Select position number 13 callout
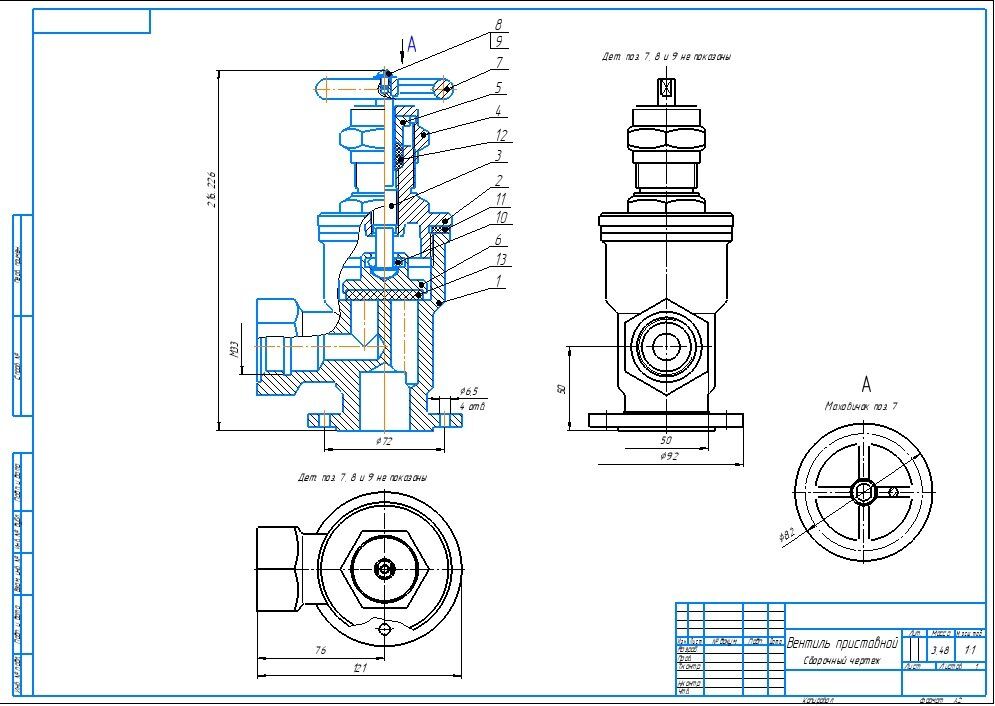The width and height of the screenshot is (995, 706). click(501, 259)
